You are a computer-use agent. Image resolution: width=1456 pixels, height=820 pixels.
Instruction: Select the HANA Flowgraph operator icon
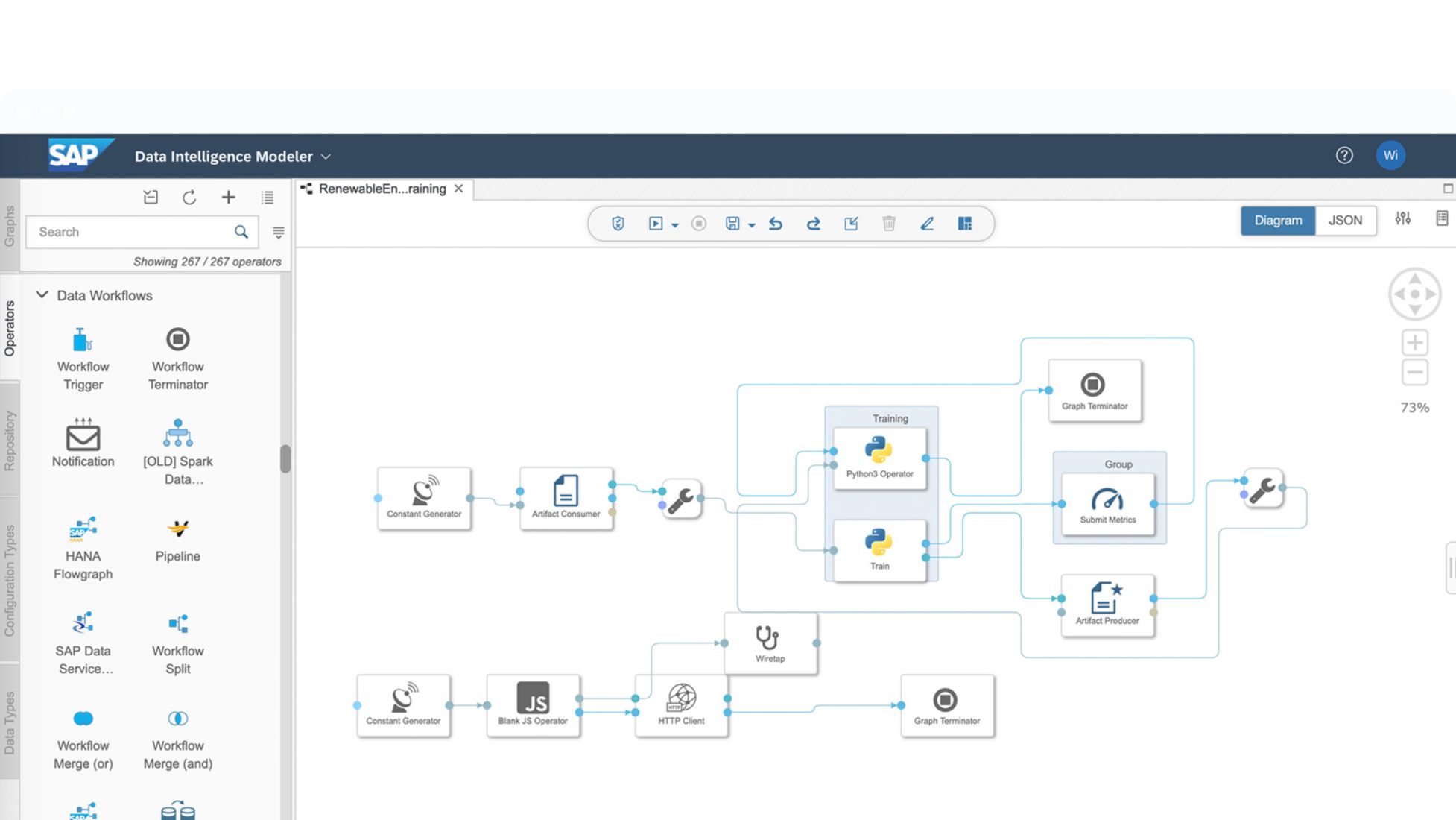tap(83, 529)
